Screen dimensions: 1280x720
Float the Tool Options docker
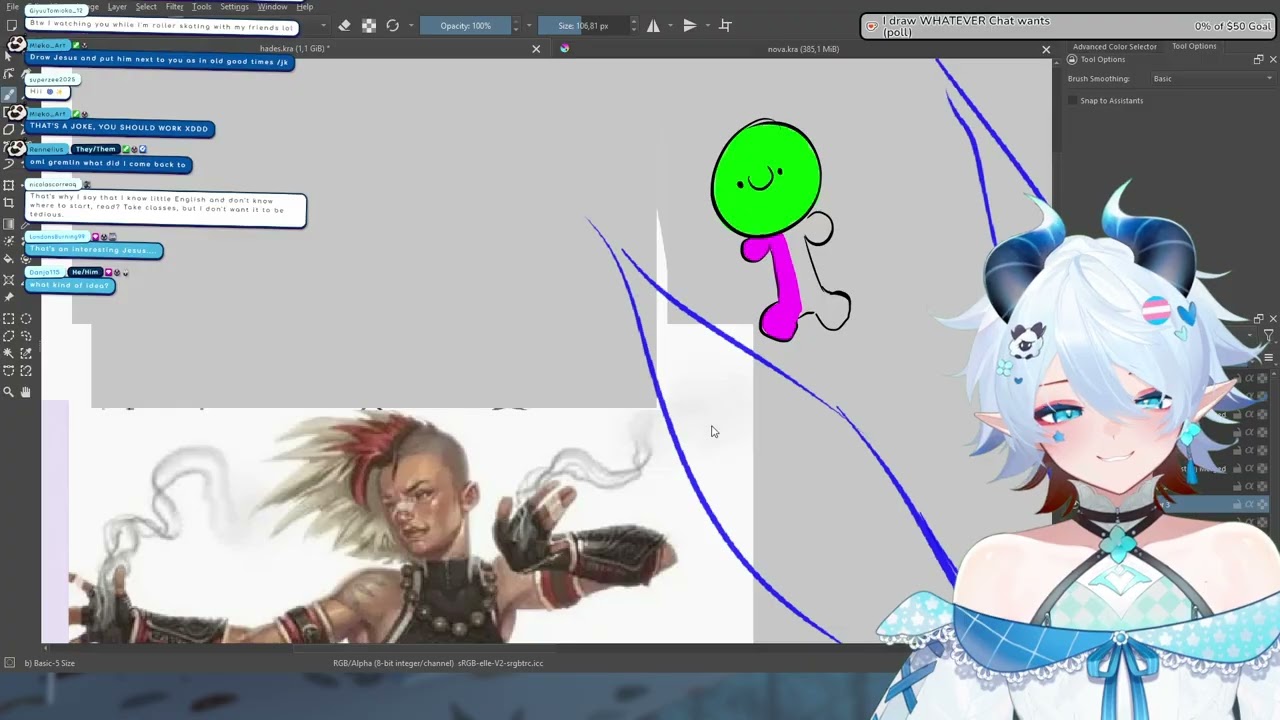pyautogui.click(x=1258, y=59)
